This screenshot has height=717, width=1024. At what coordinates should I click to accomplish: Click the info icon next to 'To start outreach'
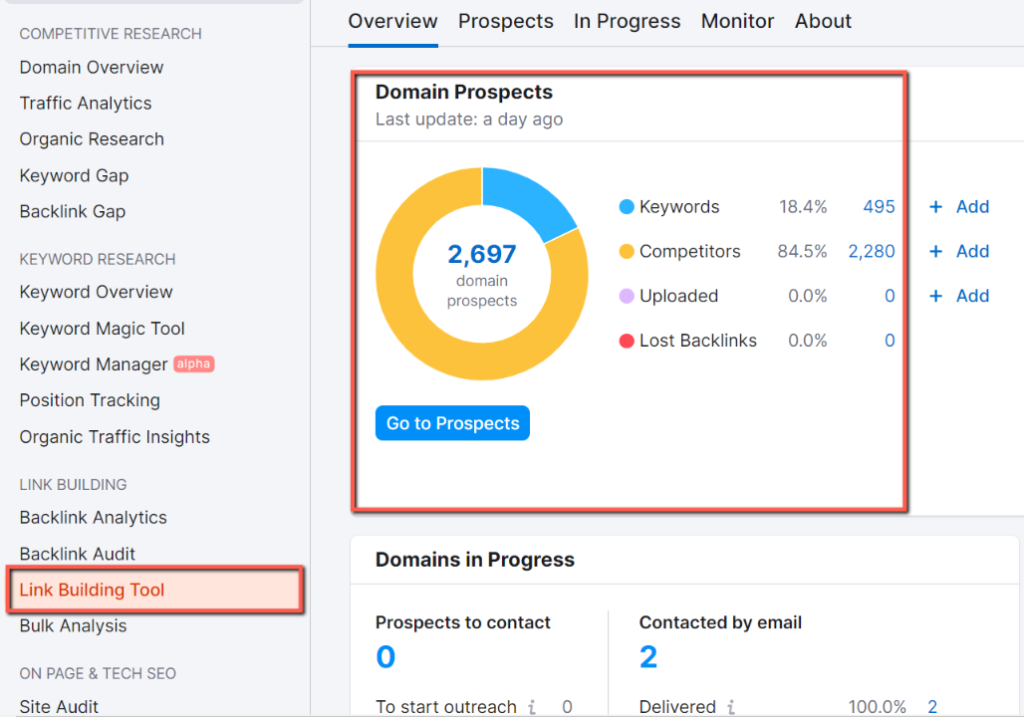533,707
